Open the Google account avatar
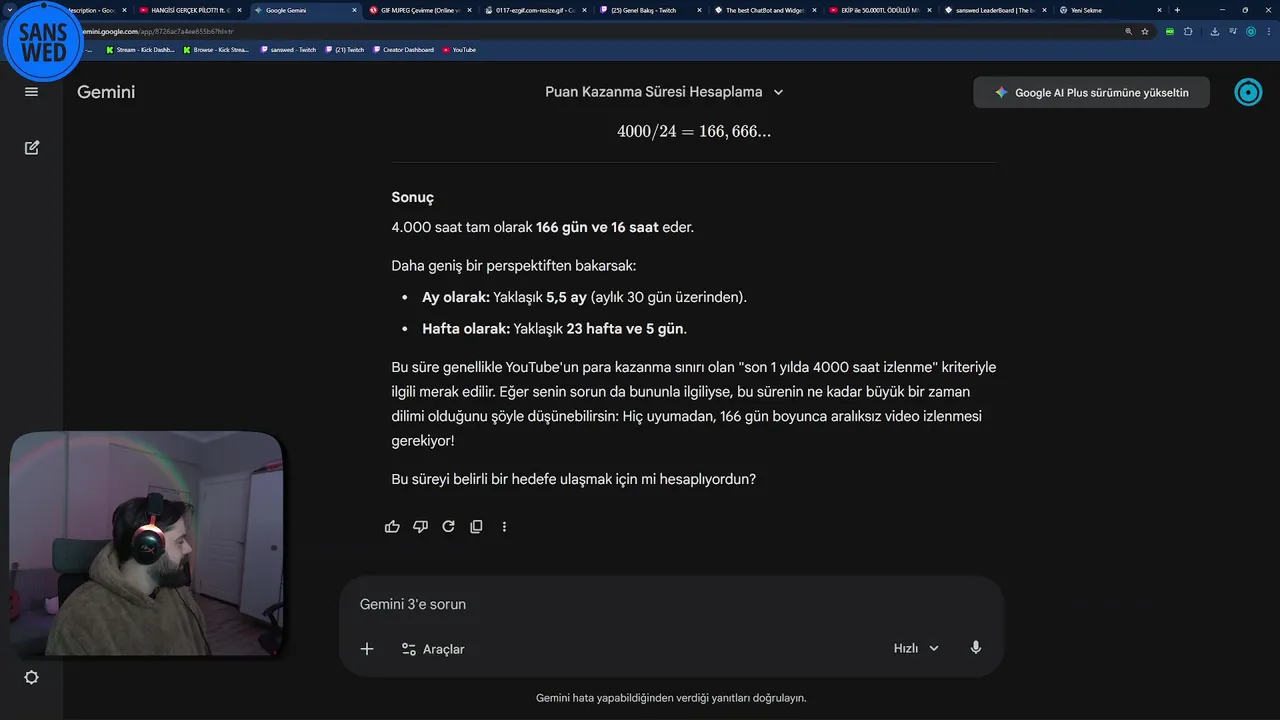The height and width of the screenshot is (720, 1280). click(1248, 92)
